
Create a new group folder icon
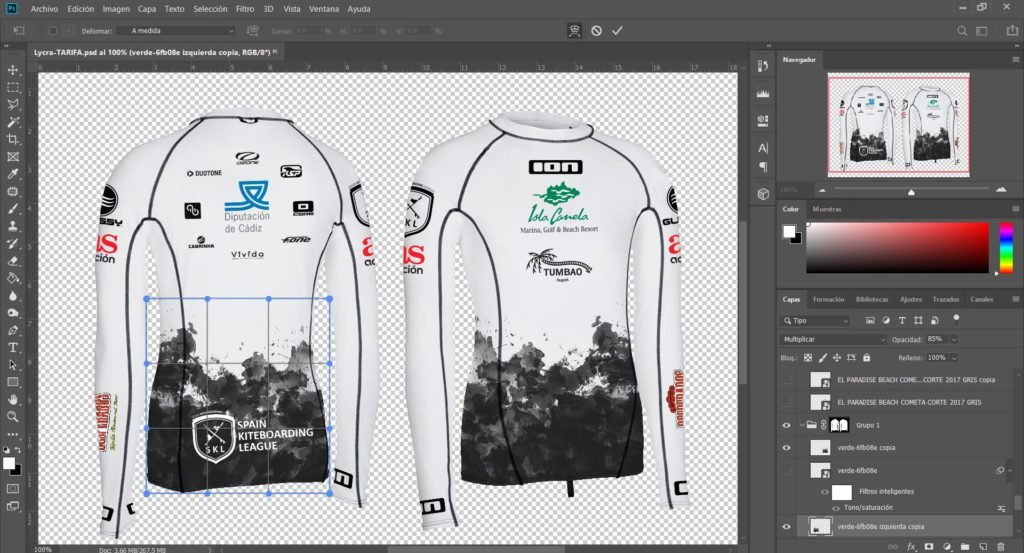[x=965, y=546]
